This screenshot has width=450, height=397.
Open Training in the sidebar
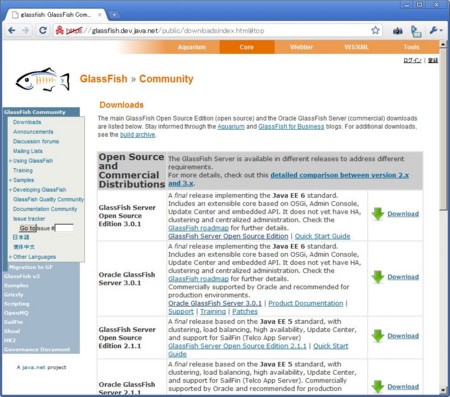click(23, 170)
